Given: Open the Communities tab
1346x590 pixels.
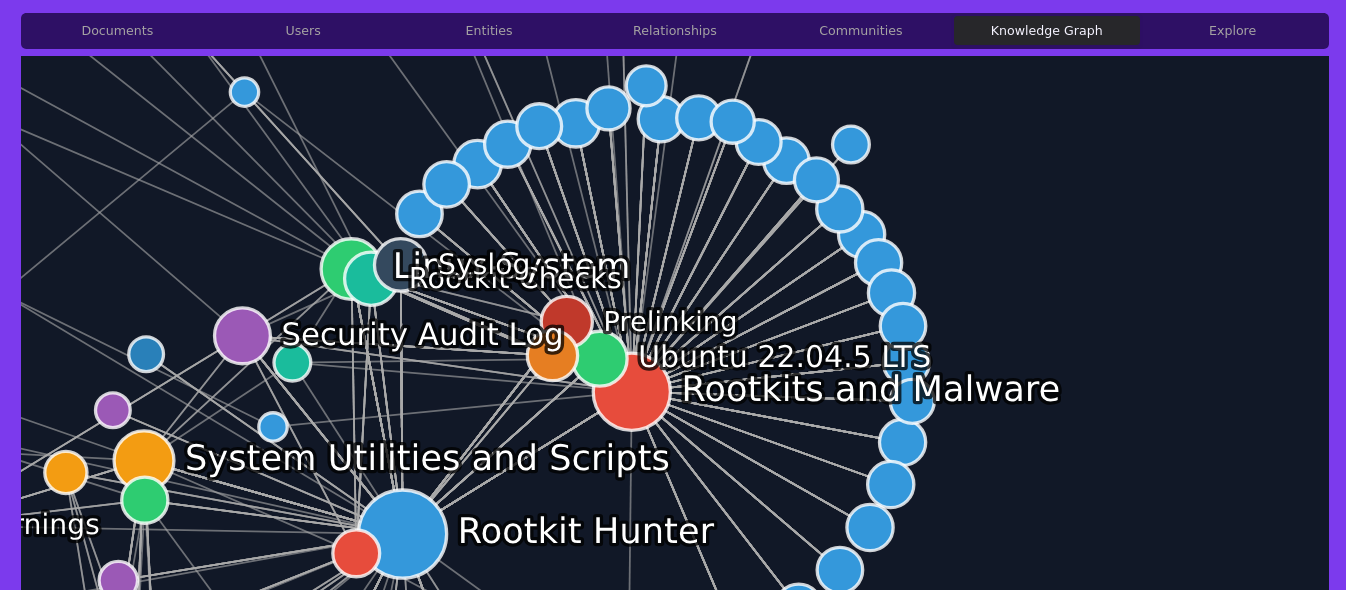Looking at the screenshot, I should coord(861,31).
